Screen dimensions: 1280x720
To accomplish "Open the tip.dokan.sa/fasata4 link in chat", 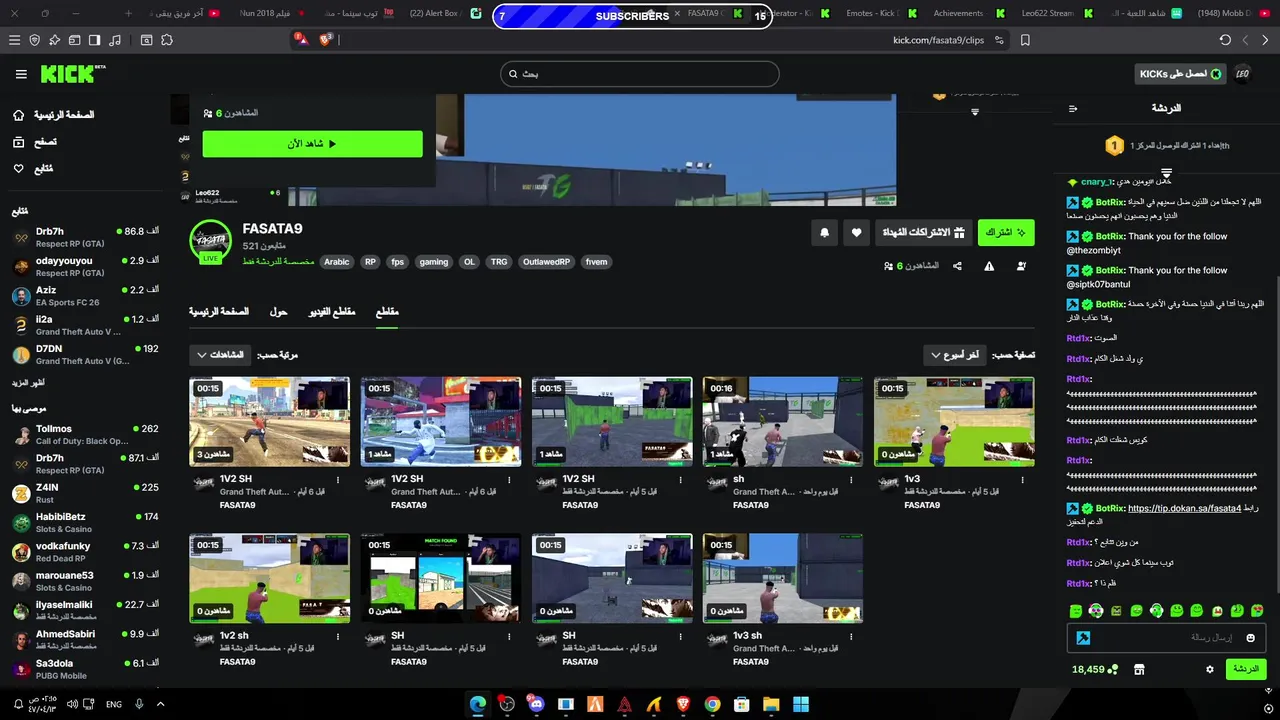I will coord(1184,508).
